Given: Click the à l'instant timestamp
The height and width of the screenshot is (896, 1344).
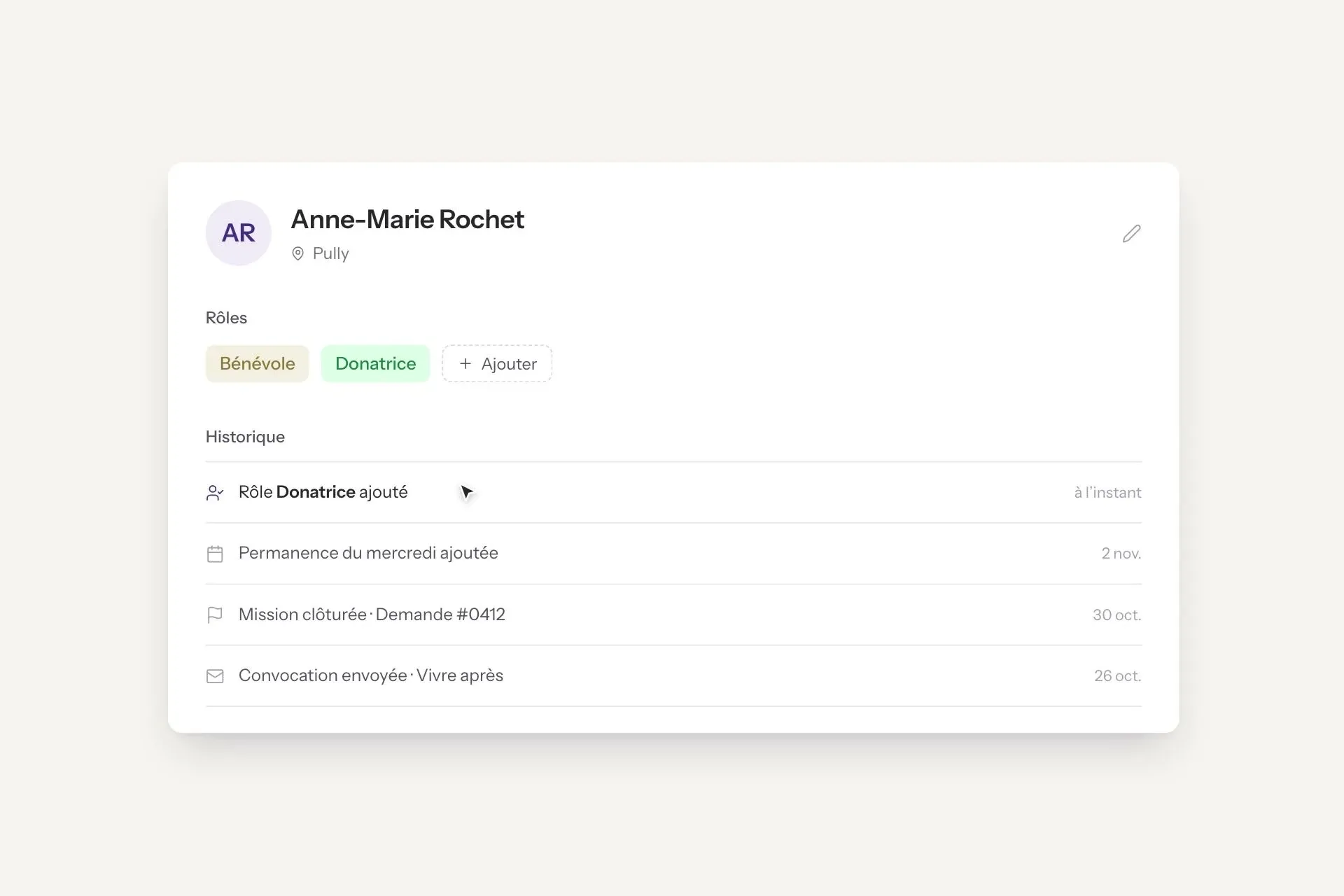Looking at the screenshot, I should [1107, 493].
